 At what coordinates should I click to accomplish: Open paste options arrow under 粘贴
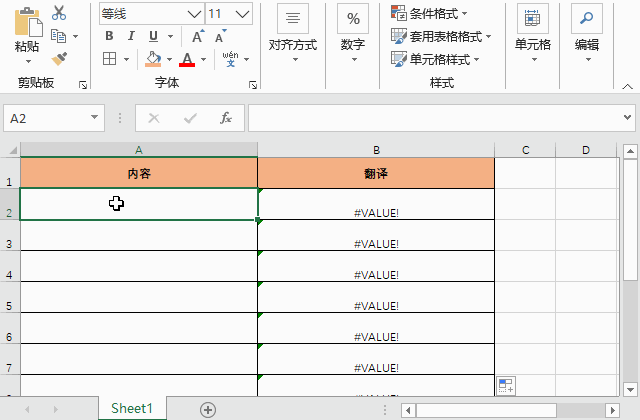(28, 62)
